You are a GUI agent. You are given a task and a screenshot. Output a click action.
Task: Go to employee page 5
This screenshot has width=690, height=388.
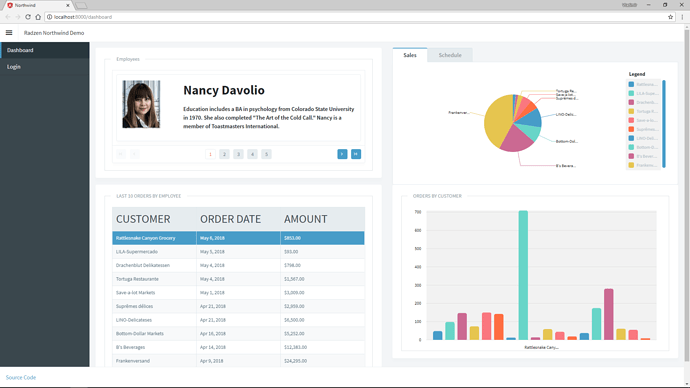coord(266,154)
